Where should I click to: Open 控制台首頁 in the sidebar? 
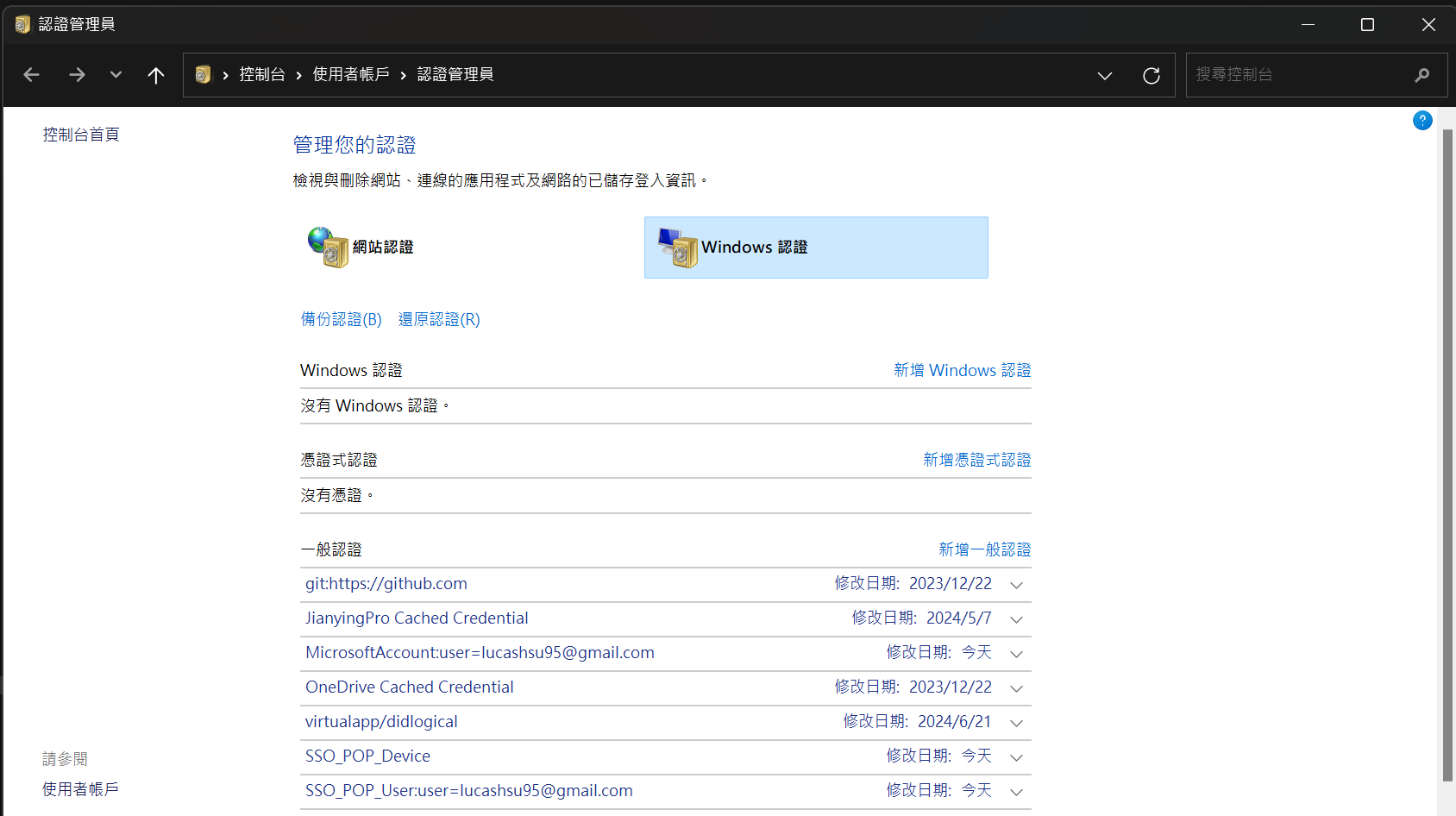click(x=81, y=135)
